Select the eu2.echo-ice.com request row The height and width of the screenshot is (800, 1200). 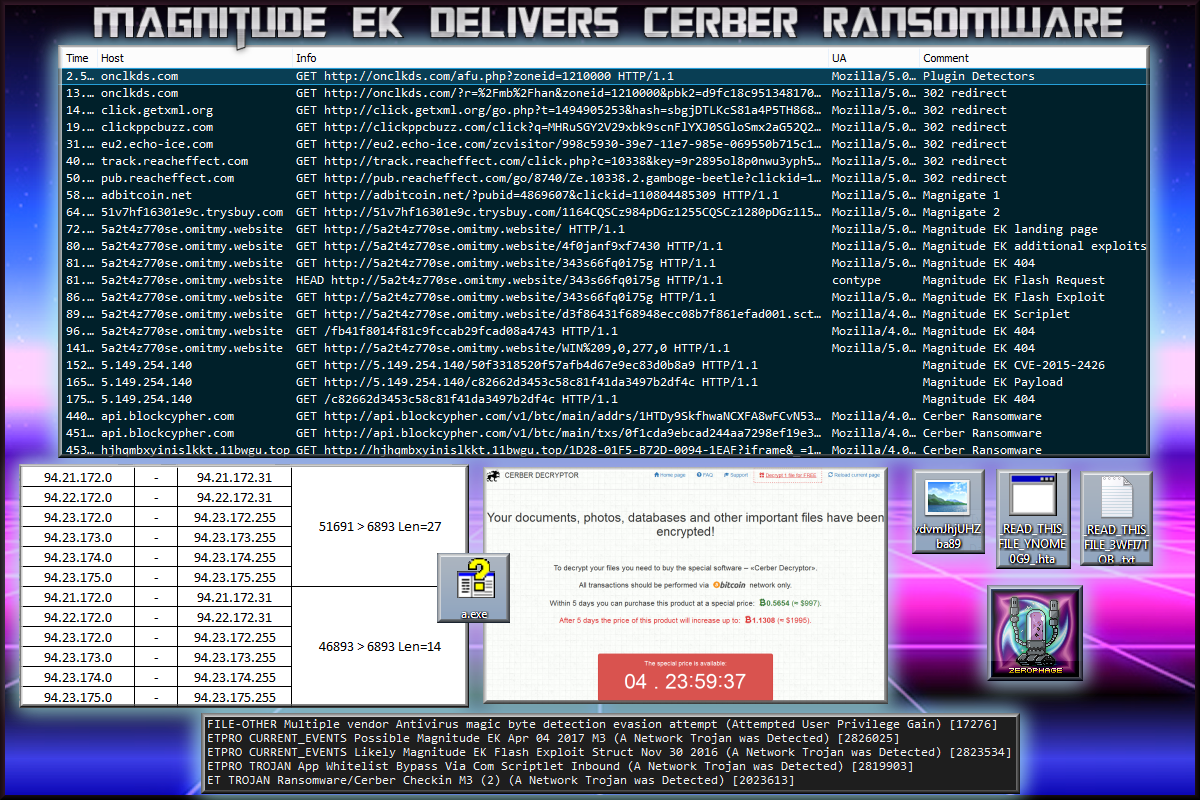point(605,144)
